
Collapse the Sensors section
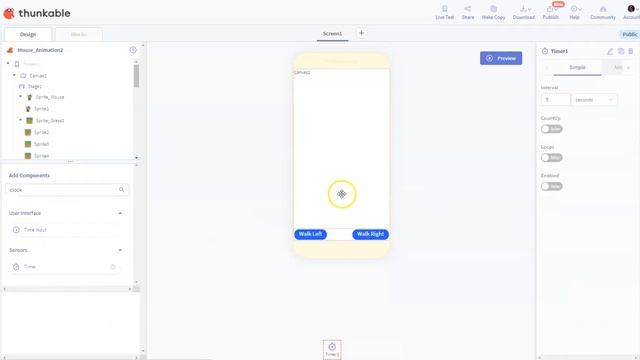(x=120, y=250)
